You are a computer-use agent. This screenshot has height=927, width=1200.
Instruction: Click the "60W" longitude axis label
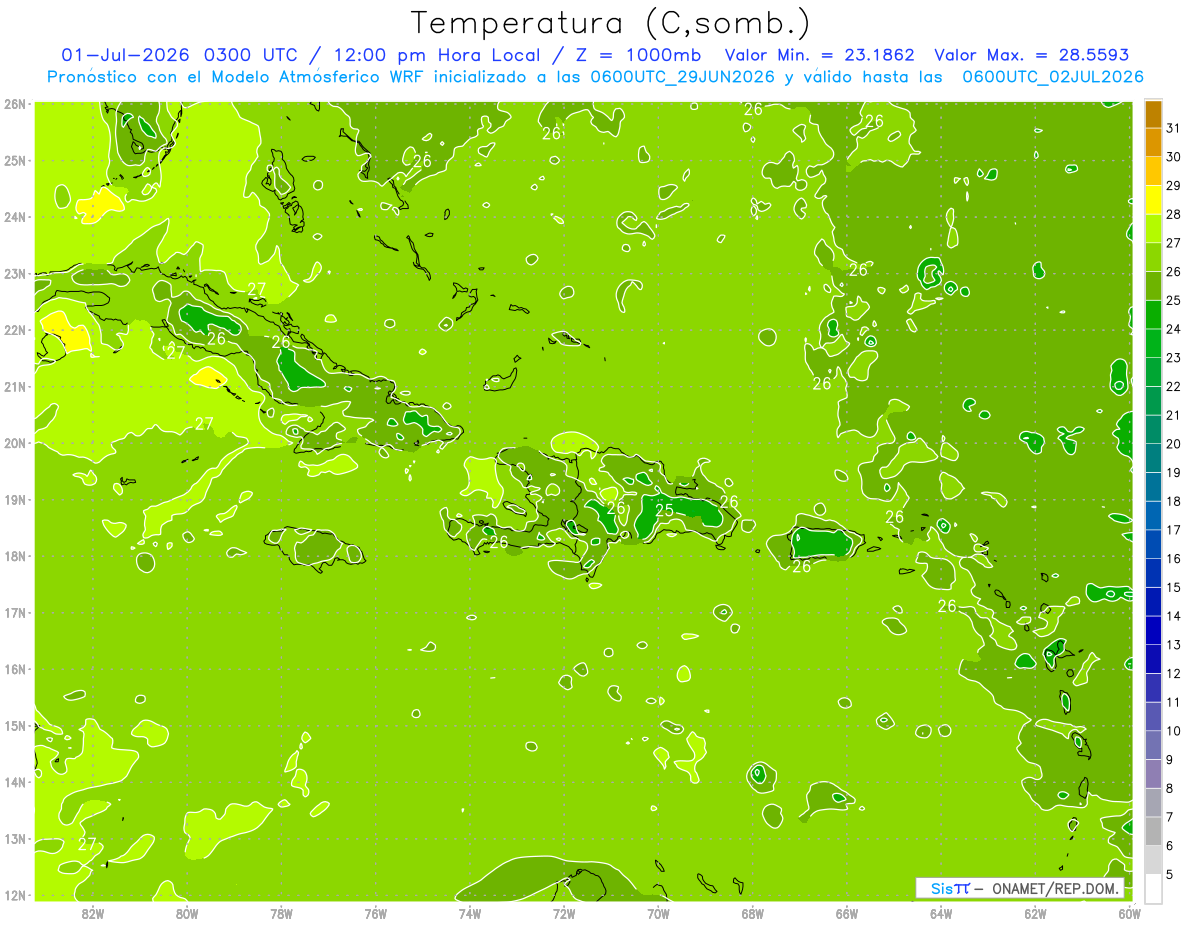pos(1129,912)
